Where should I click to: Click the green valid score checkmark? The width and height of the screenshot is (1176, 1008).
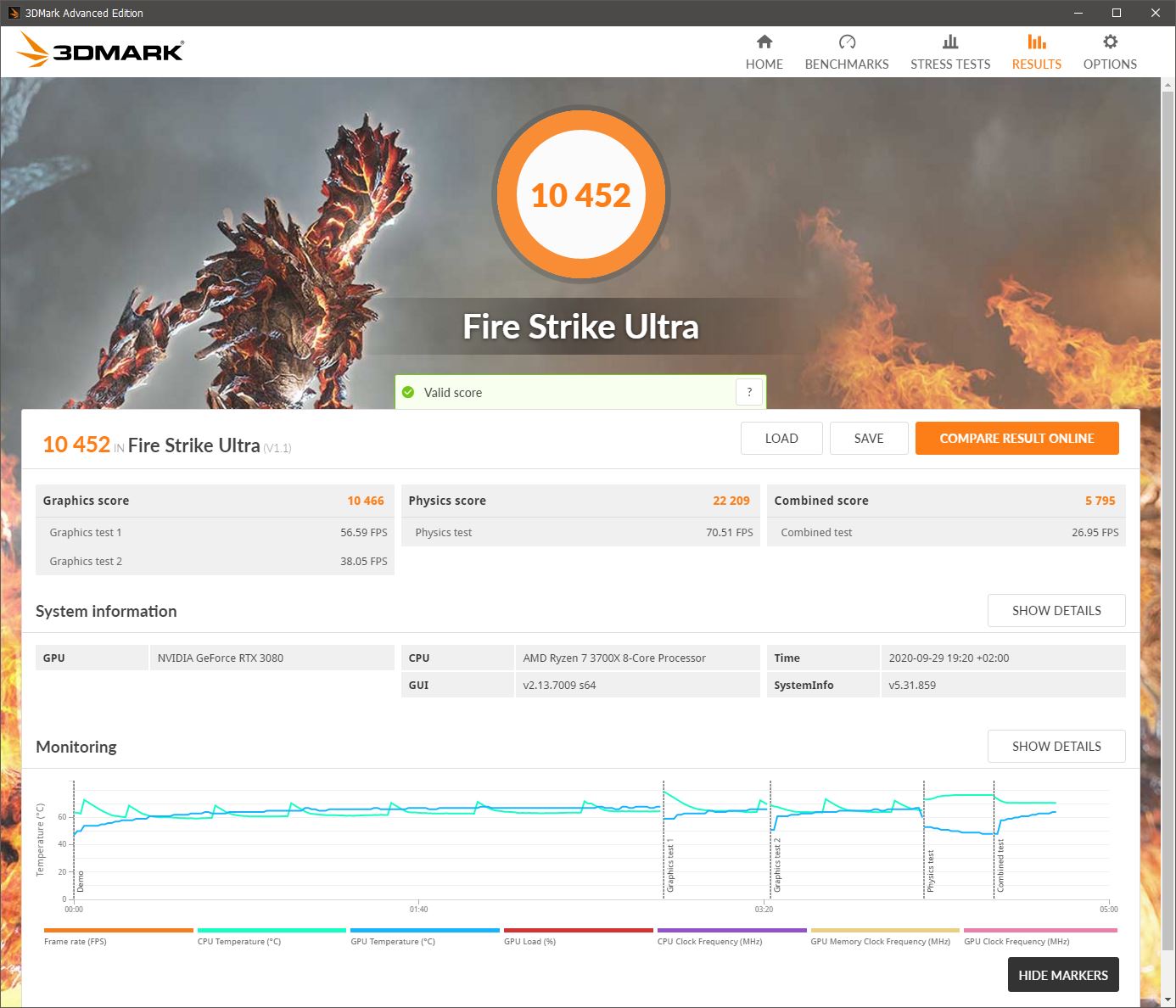408,392
